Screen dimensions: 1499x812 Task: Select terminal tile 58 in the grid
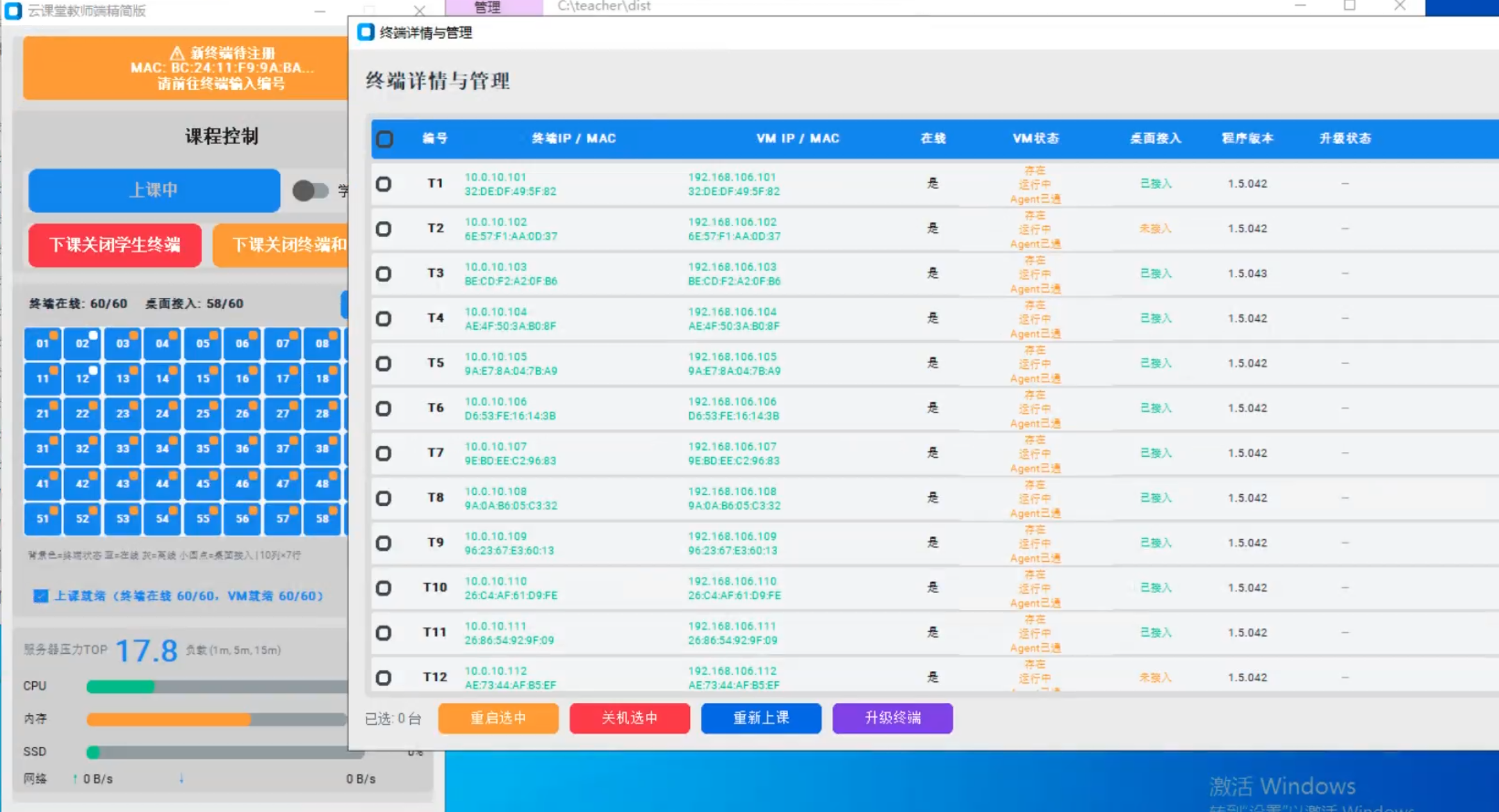tap(322, 519)
